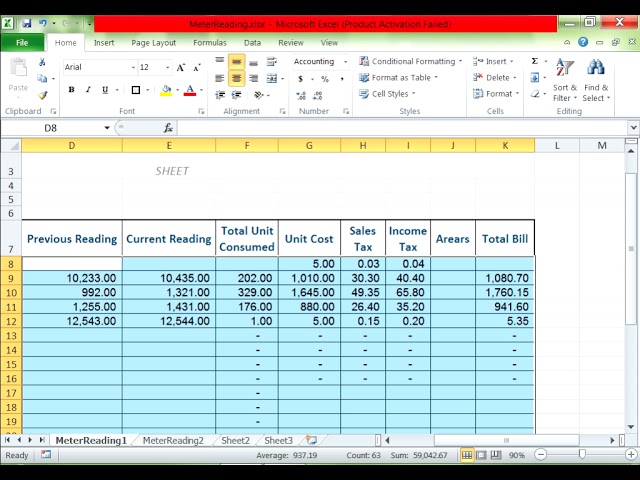
Task: Toggle Align Text Left
Action: click(220, 78)
